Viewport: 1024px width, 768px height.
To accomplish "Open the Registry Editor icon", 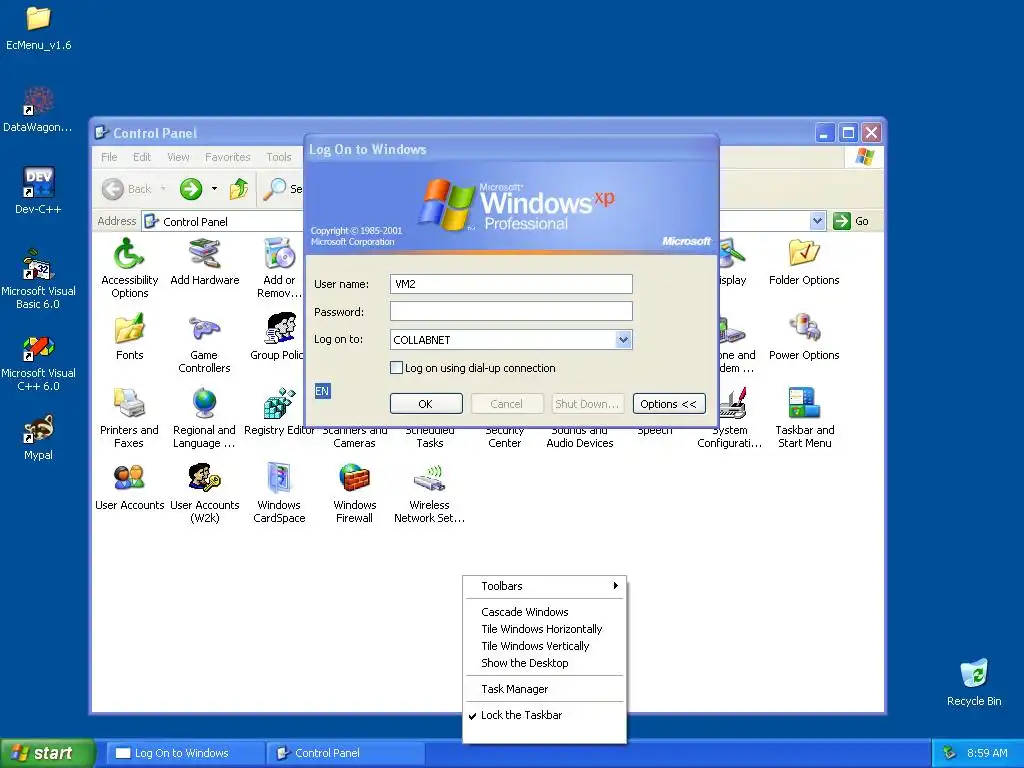I will pyautogui.click(x=279, y=411).
